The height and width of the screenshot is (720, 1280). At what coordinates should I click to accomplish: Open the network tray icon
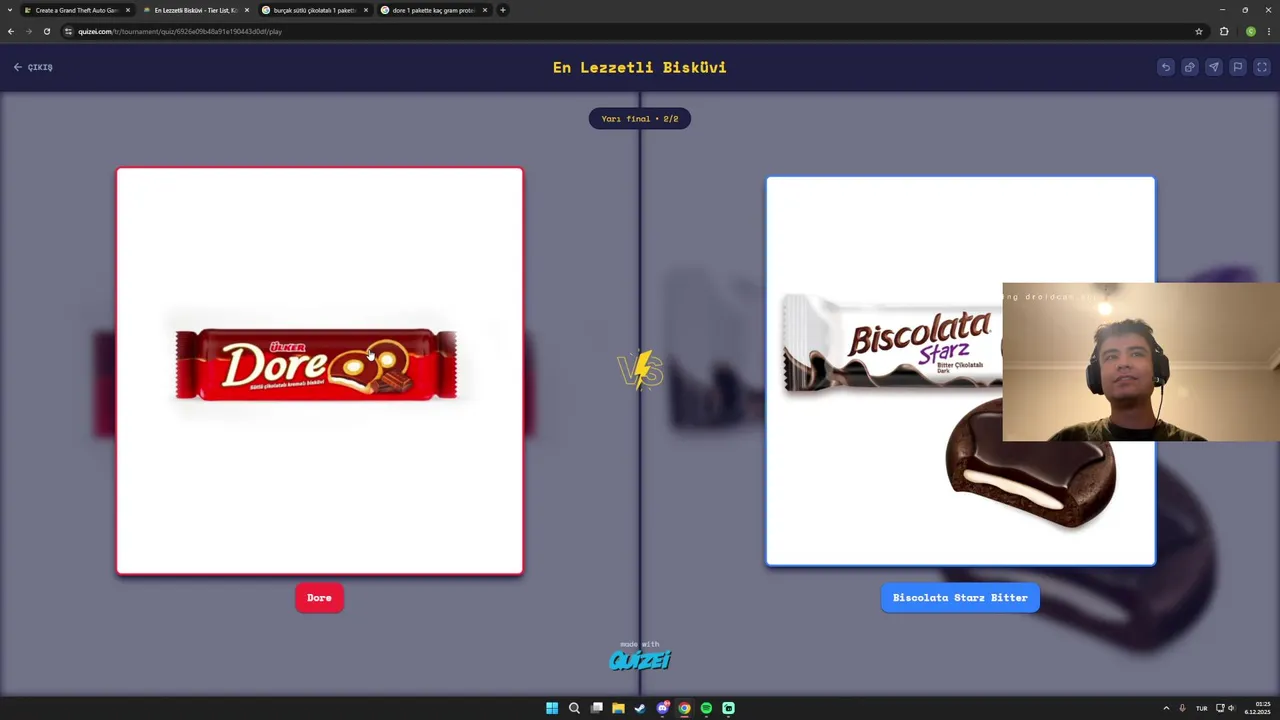pos(1220,708)
